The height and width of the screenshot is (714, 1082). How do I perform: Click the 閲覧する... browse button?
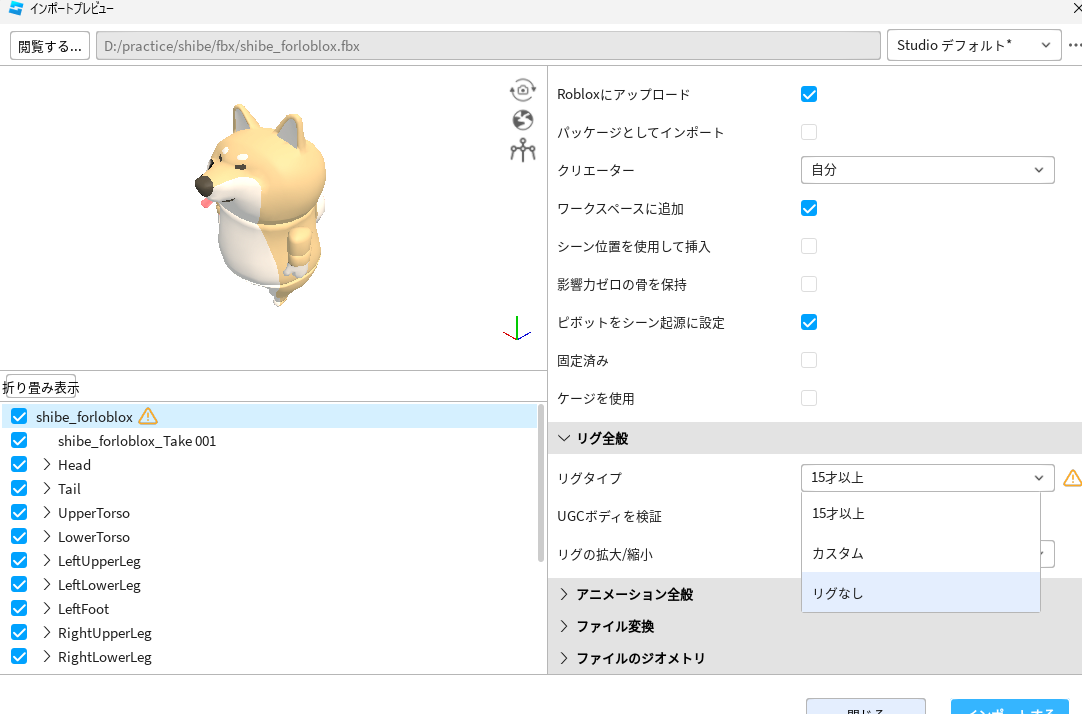50,46
